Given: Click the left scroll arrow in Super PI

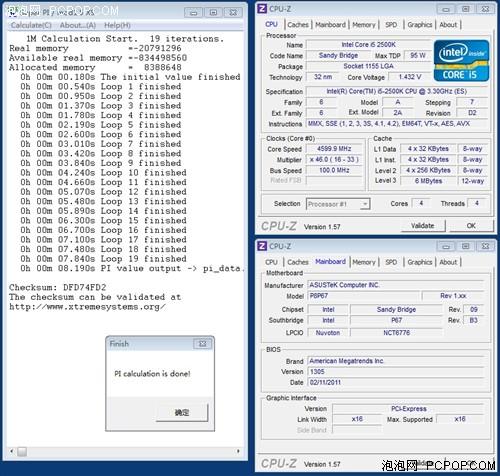Looking at the screenshot, I should point(12,451).
